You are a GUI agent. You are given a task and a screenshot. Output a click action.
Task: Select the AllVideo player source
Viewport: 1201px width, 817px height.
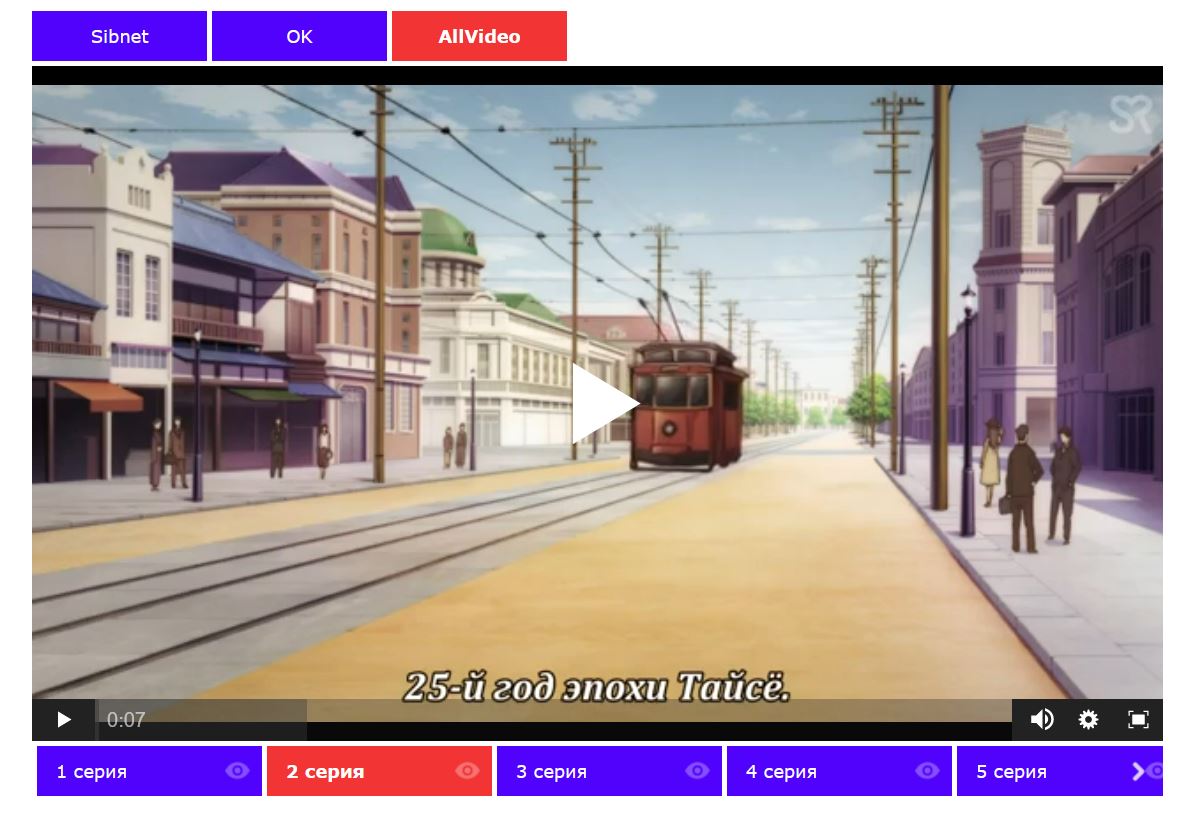click(479, 36)
